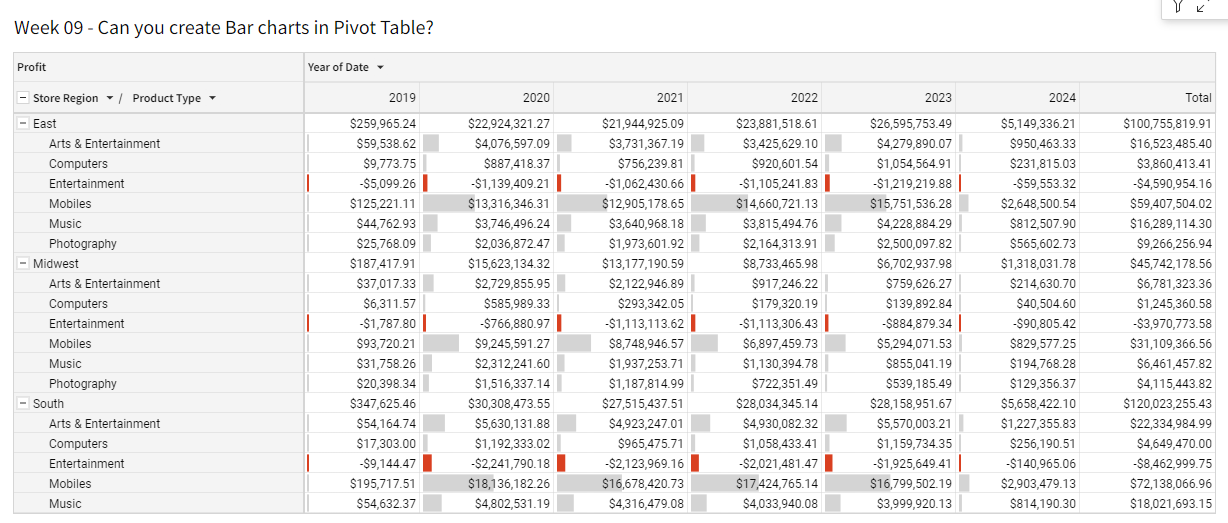Click the South Entertainment 2020 red bar cell
Image resolution: width=1228 pixels, height=523 pixels.
coord(488,463)
